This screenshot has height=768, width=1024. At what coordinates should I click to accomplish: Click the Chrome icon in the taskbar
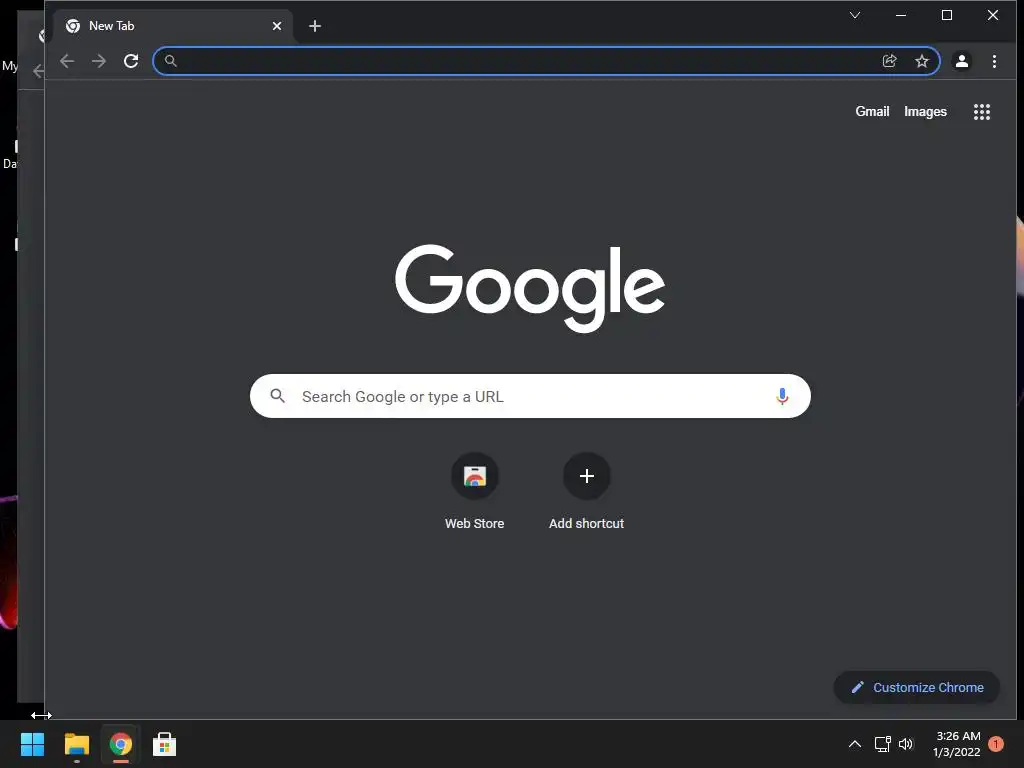121,744
